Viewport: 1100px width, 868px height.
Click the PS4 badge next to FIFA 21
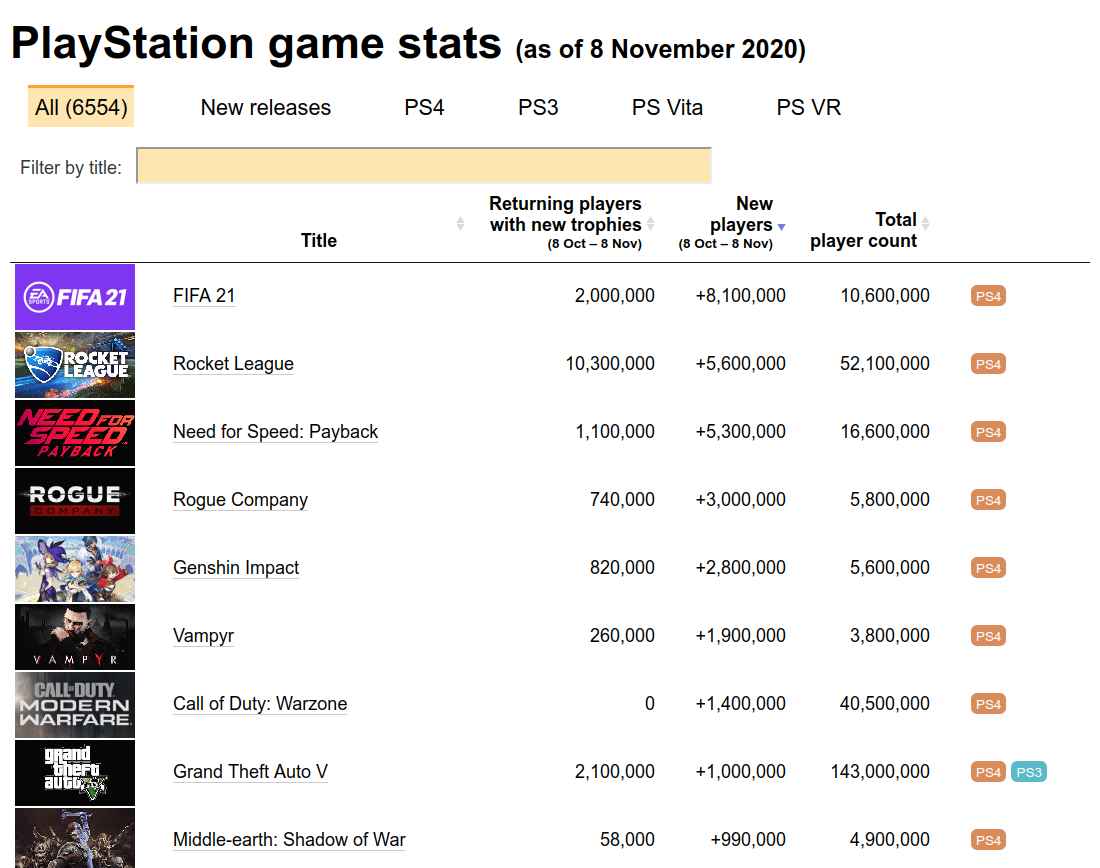[988, 296]
